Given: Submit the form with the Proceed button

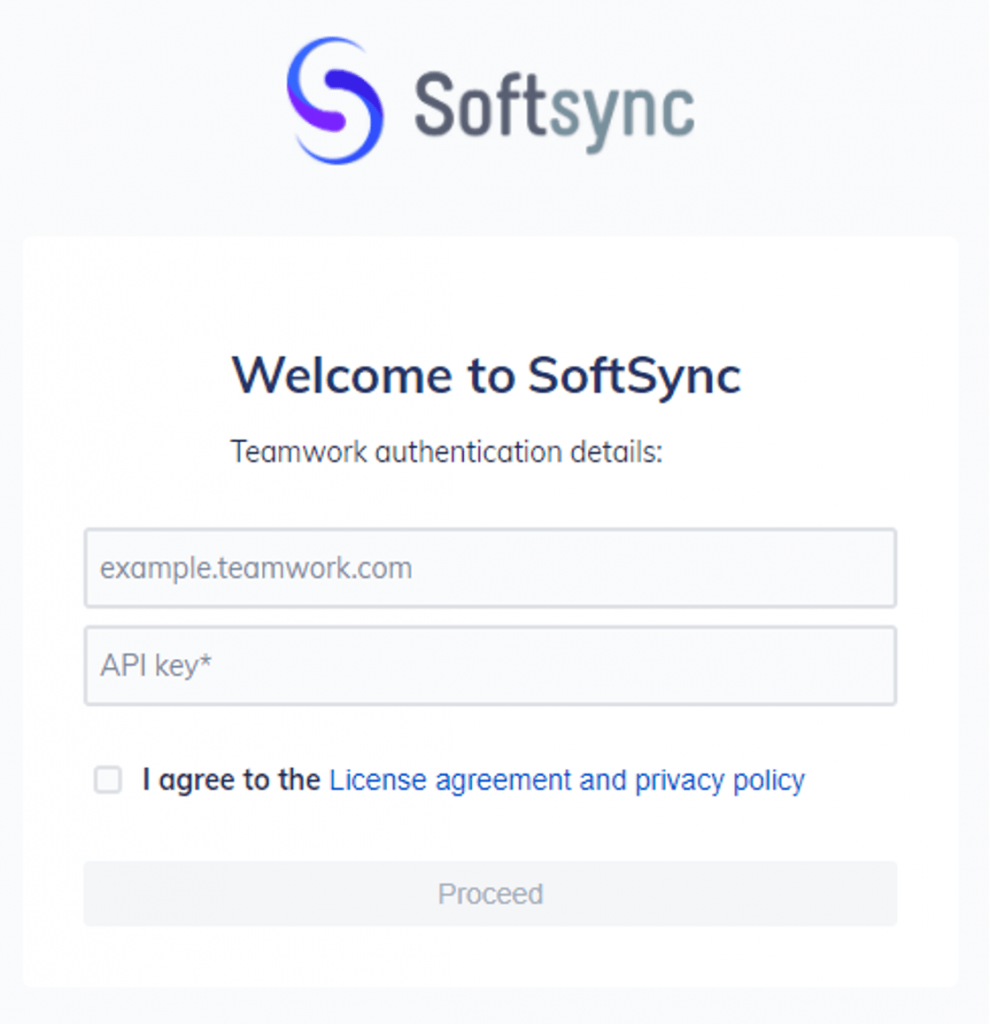Looking at the screenshot, I should [490, 894].
